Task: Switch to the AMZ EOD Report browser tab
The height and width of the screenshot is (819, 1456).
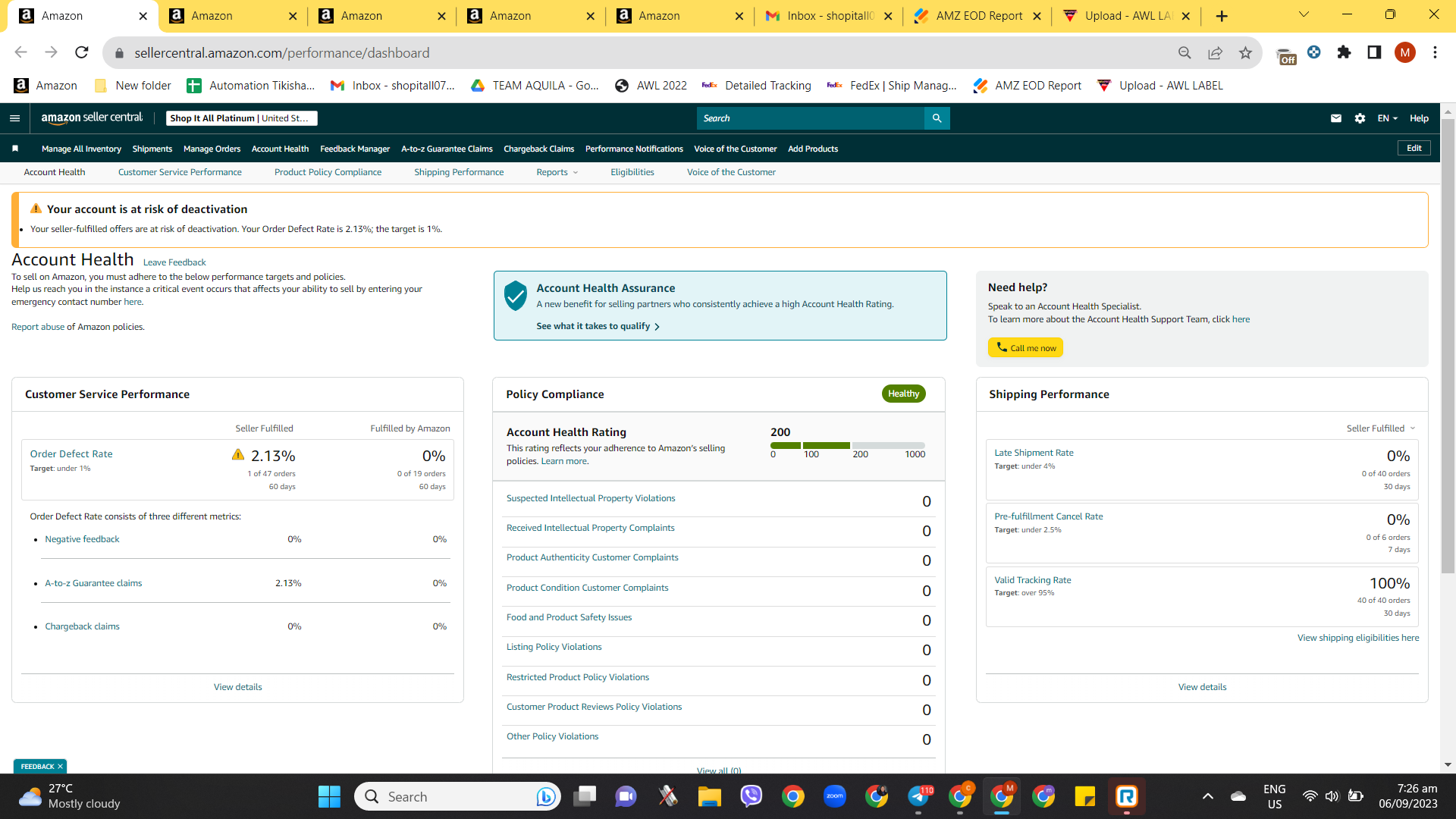Action: click(977, 16)
